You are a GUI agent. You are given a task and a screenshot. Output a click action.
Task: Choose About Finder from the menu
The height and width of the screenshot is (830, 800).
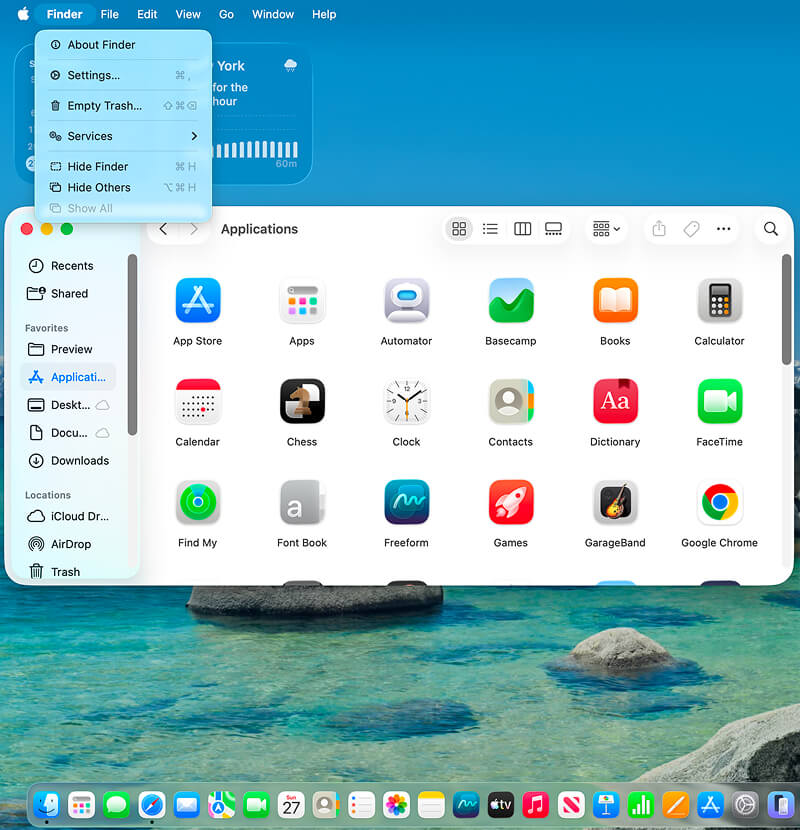coord(123,45)
